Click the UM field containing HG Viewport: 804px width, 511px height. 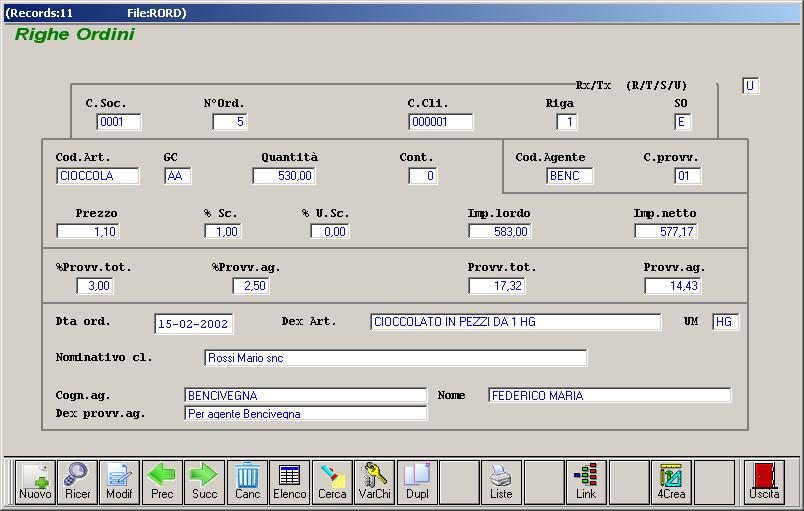pos(726,322)
